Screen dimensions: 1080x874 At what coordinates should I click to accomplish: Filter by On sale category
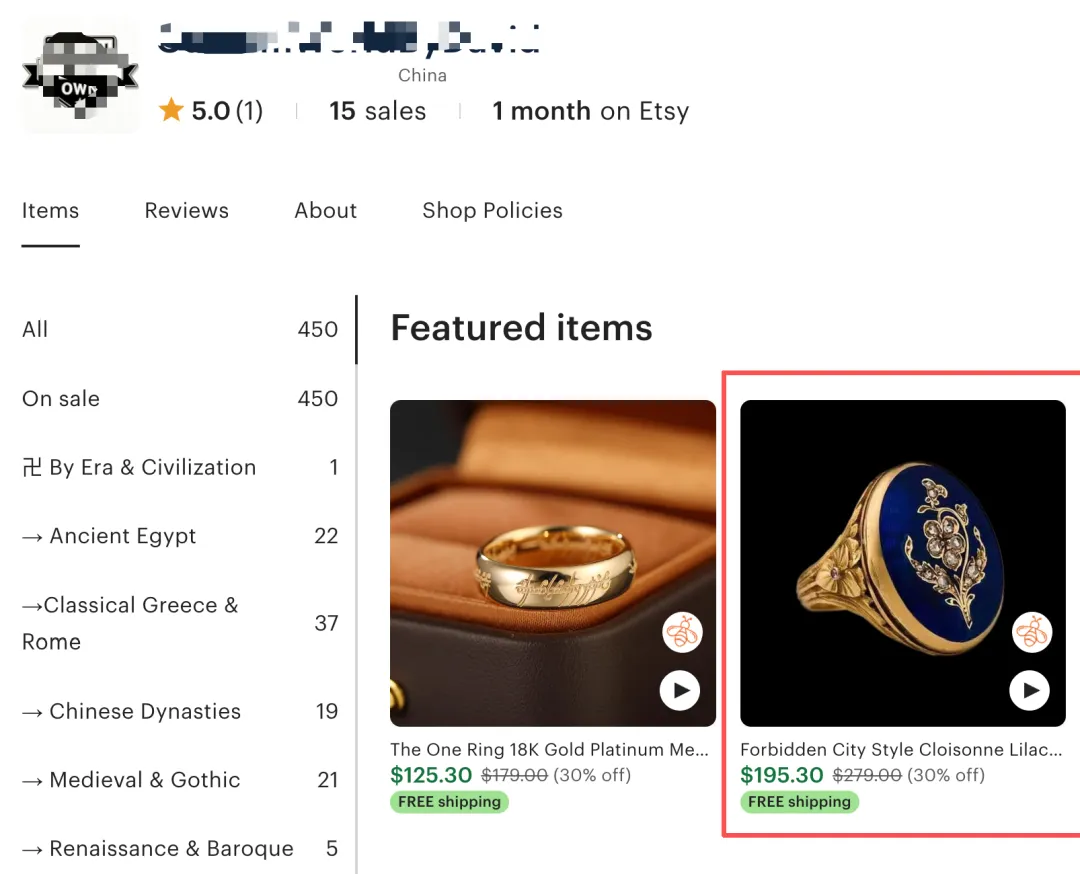click(61, 399)
